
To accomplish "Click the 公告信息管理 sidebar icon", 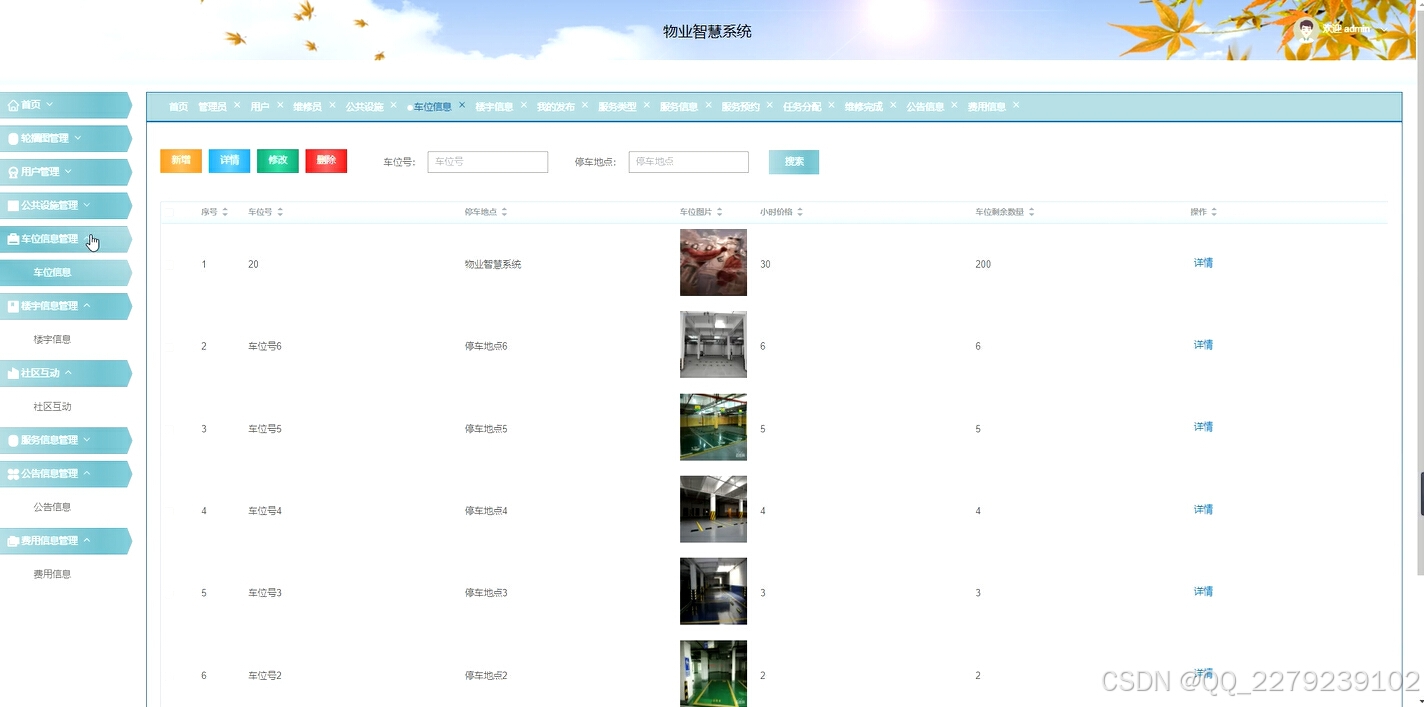I will pyautogui.click(x=14, y=473).
